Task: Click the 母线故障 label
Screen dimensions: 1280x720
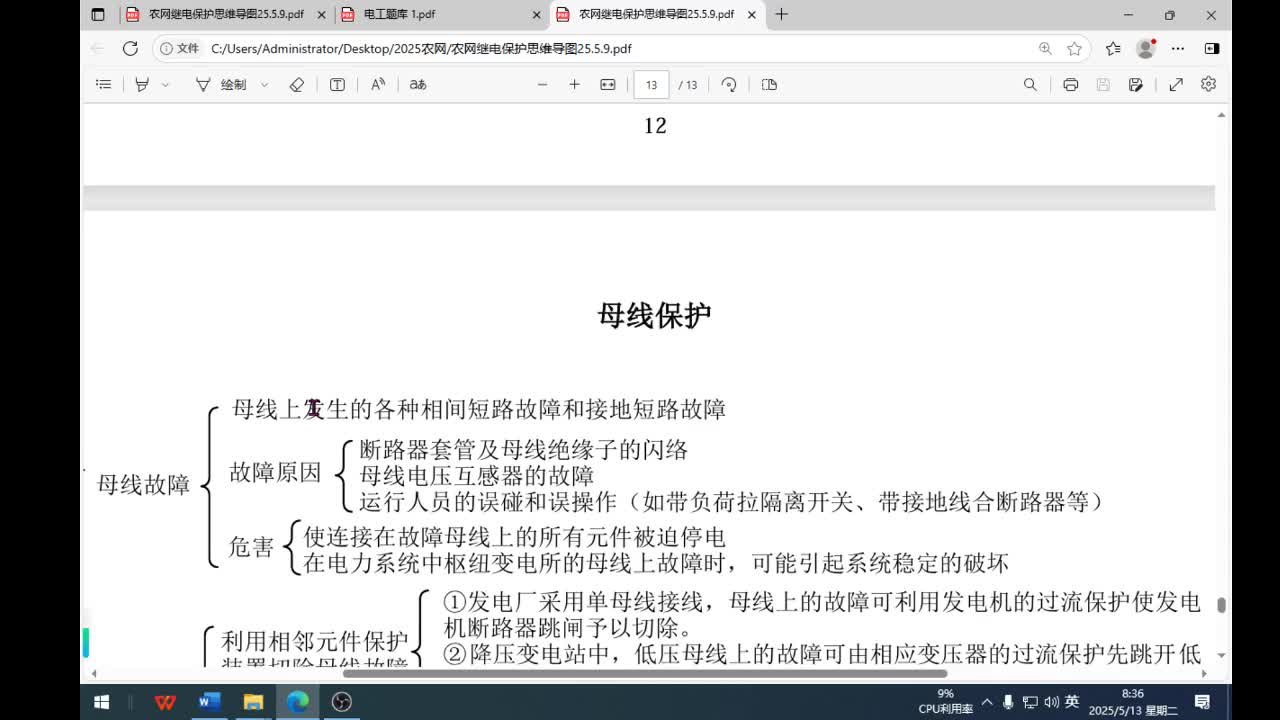Action: point(143,485)
